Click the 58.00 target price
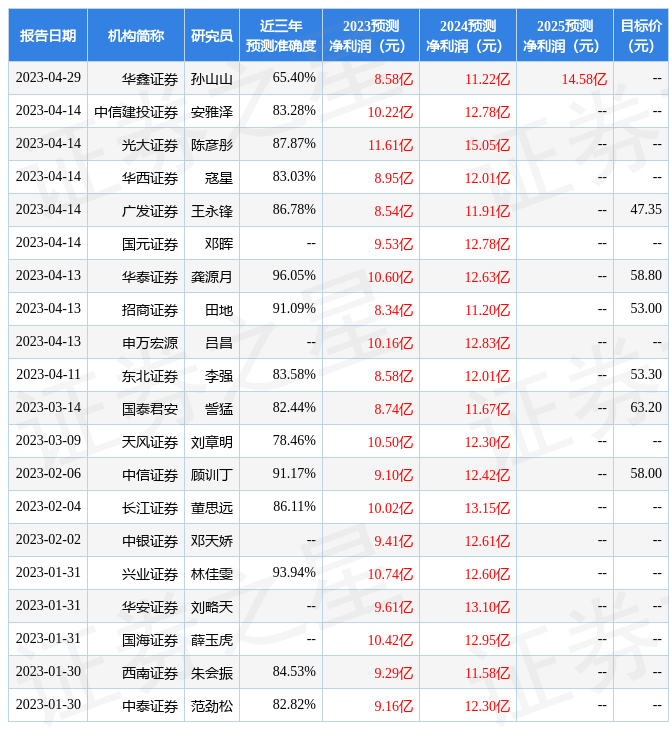This screenshot has width=669, height=730. tap(646, 474)
